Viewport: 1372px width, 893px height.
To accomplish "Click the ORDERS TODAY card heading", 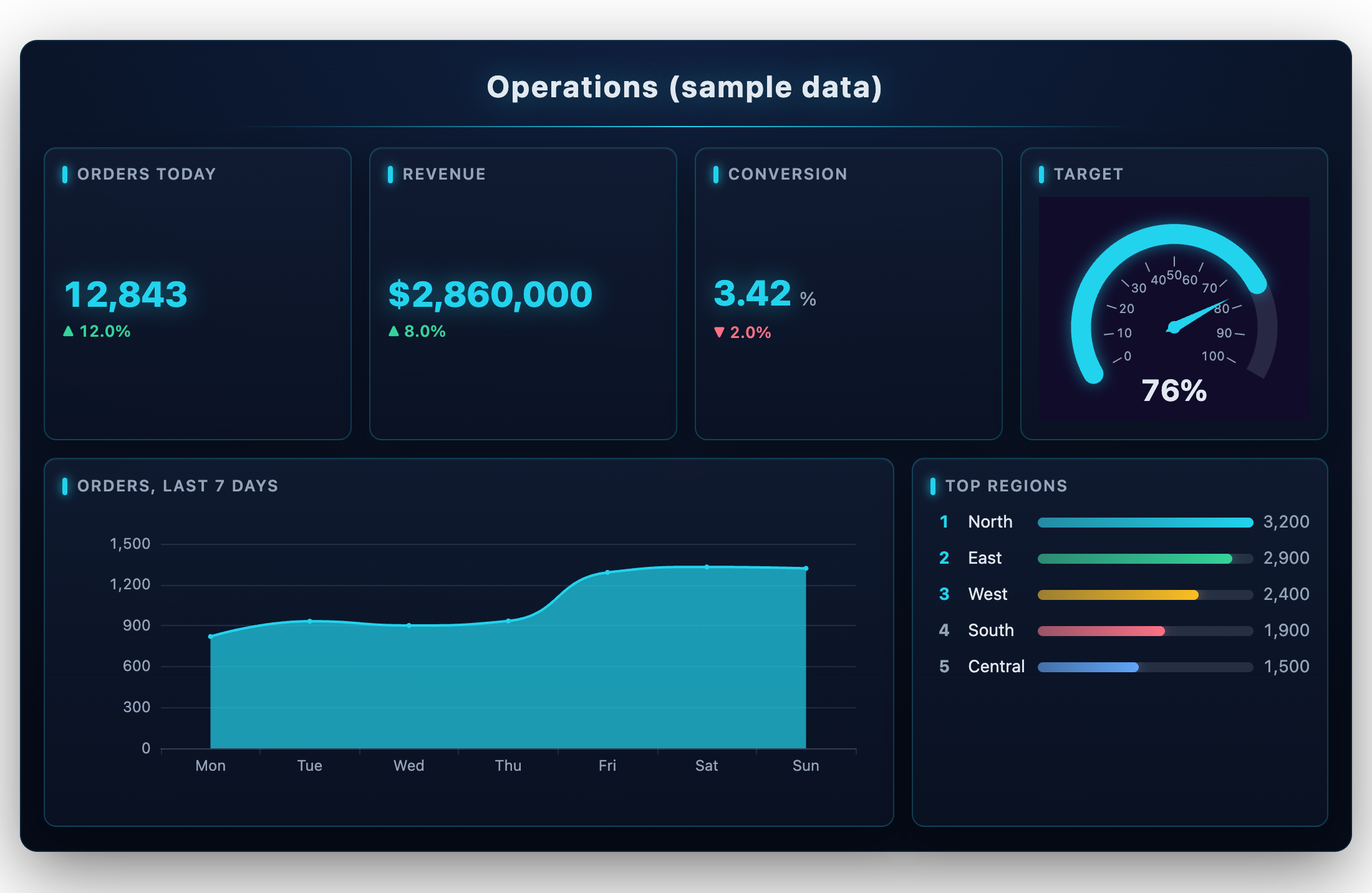I will click(x=147, y=174).
